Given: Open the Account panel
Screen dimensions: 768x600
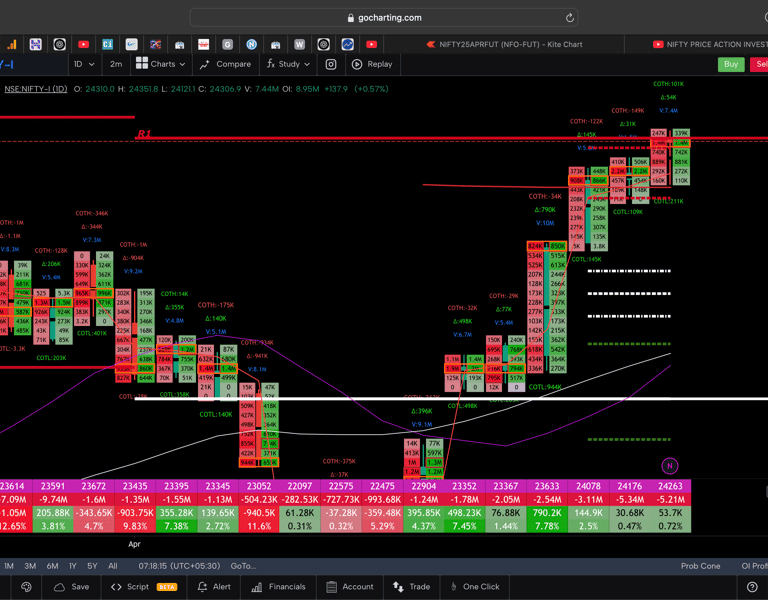Looking at the screenshot, I should click(350, 587).
